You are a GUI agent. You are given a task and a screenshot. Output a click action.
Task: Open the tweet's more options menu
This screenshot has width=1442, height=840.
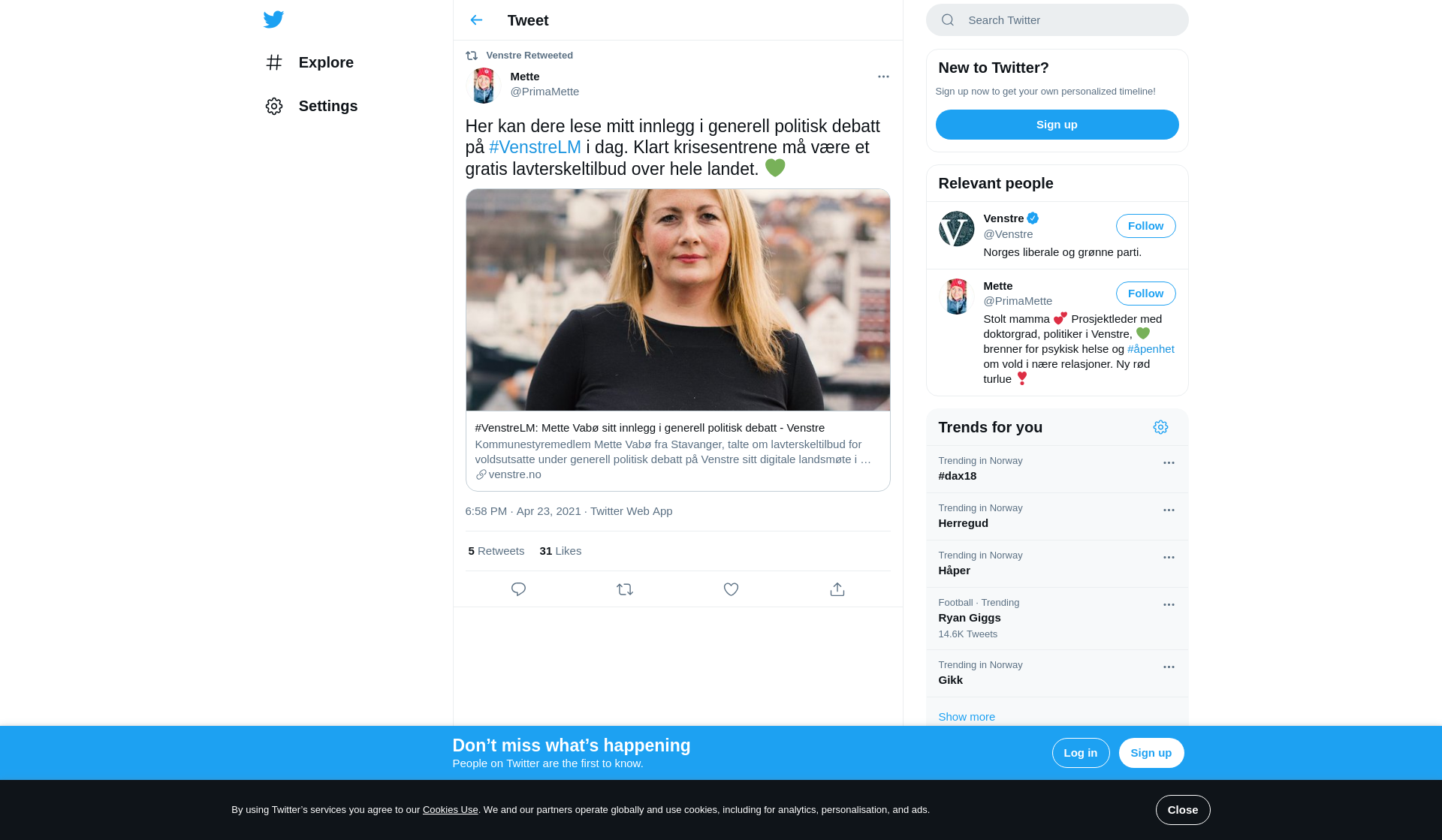coord(883,77)
